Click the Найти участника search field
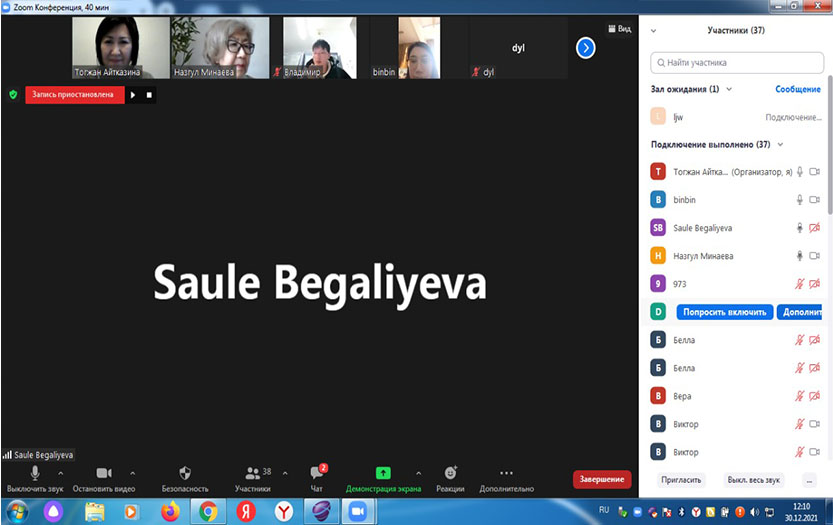833x525 pixels. 738,62
